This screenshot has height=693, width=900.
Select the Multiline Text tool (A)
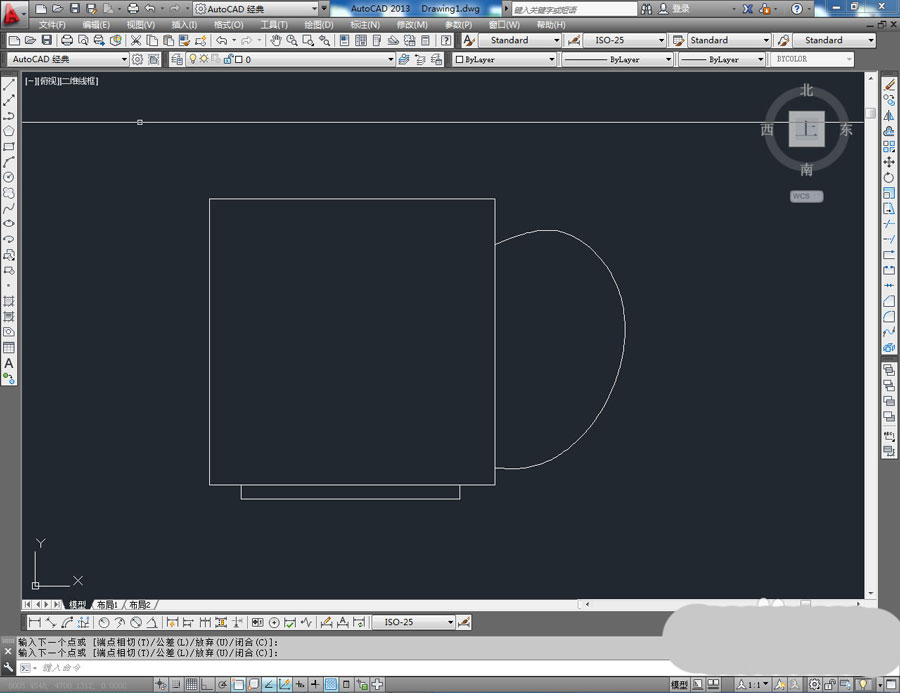point(9,363)
